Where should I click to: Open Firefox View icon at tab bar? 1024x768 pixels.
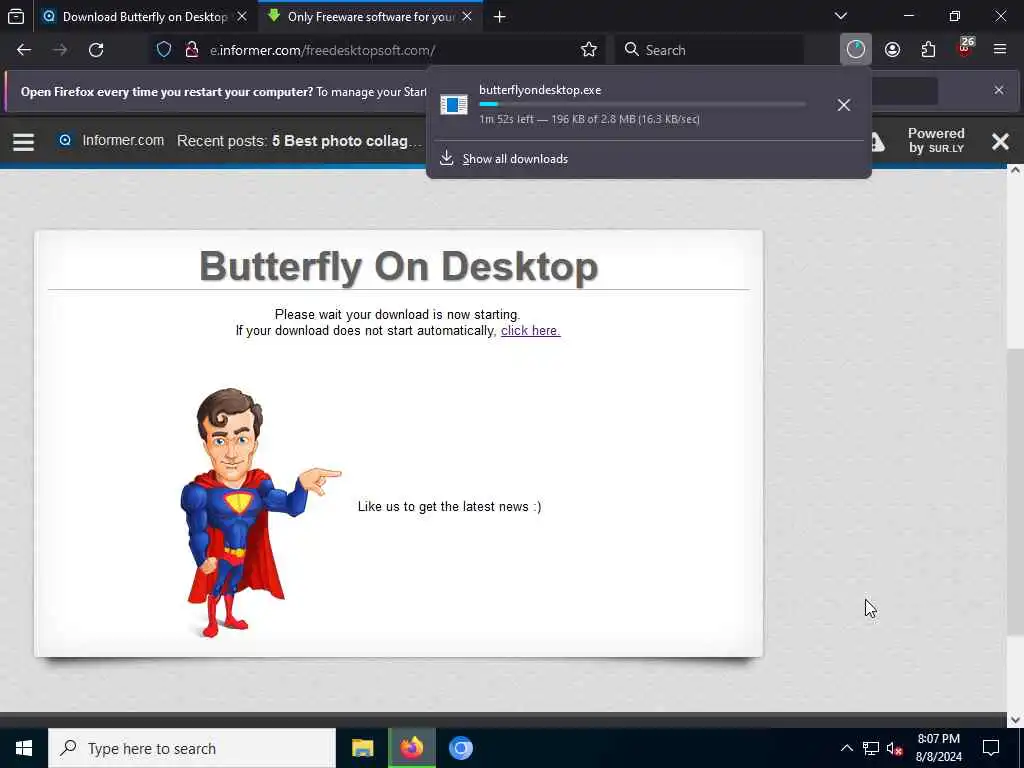(16, 16)
